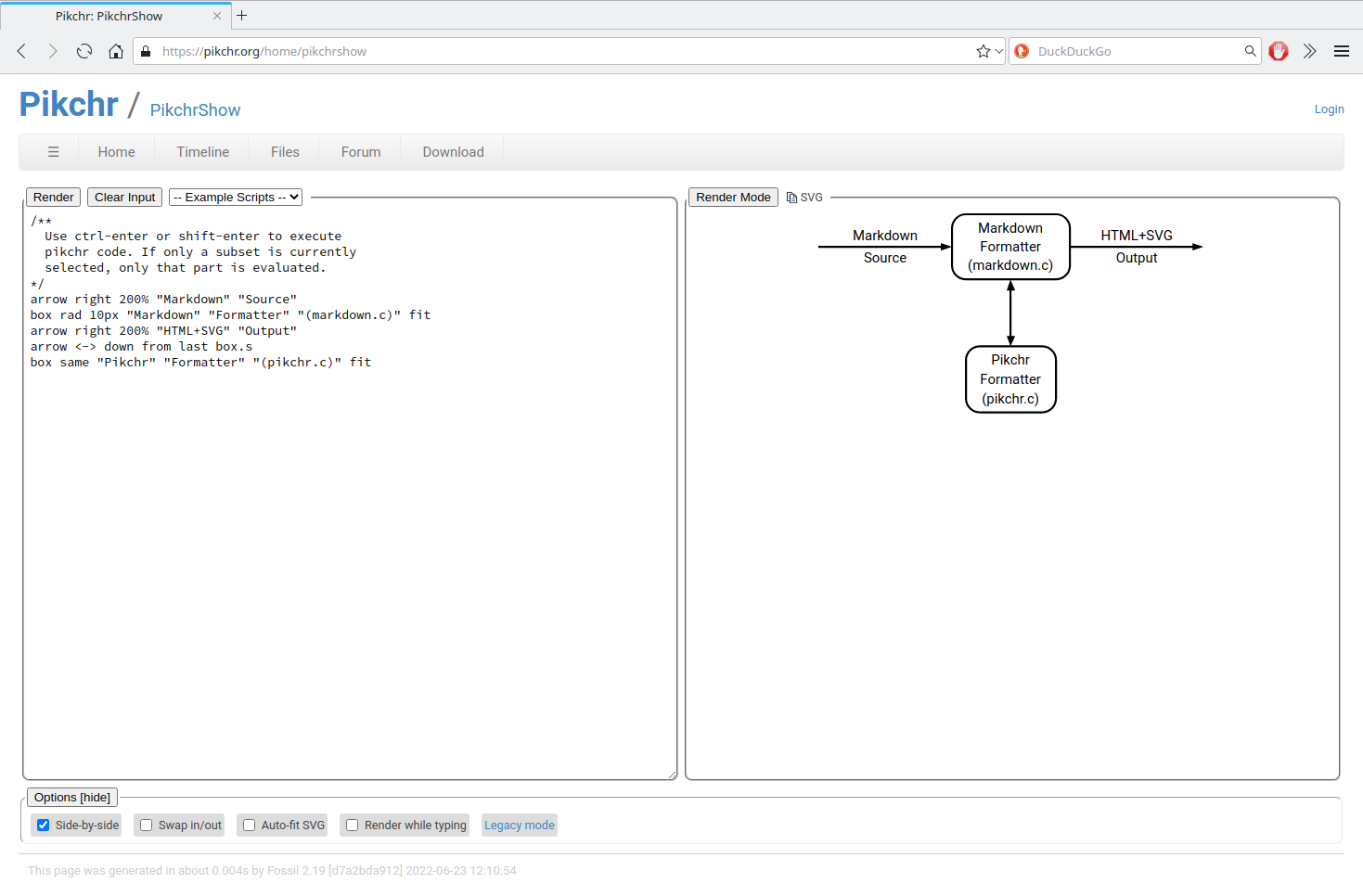
Task: Click the Render button
Action: [54, 198]
